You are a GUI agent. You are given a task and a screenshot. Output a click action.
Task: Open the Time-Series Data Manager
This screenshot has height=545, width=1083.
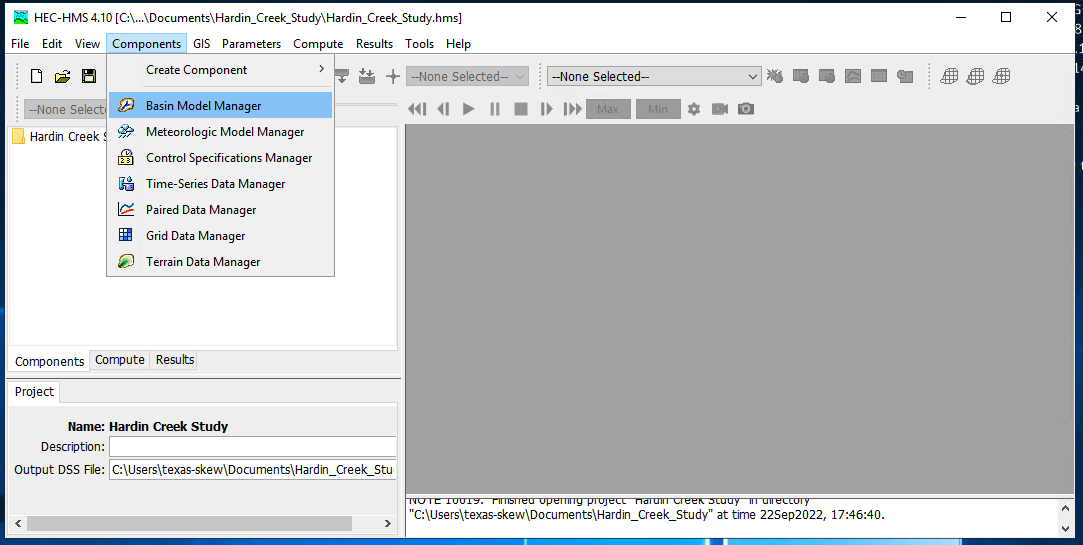(220, 184)
